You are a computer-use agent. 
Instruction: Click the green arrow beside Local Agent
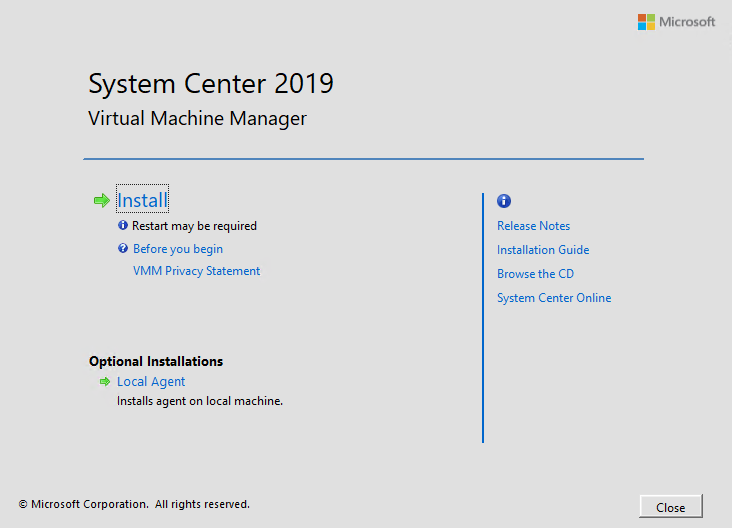tap(105, 382)
